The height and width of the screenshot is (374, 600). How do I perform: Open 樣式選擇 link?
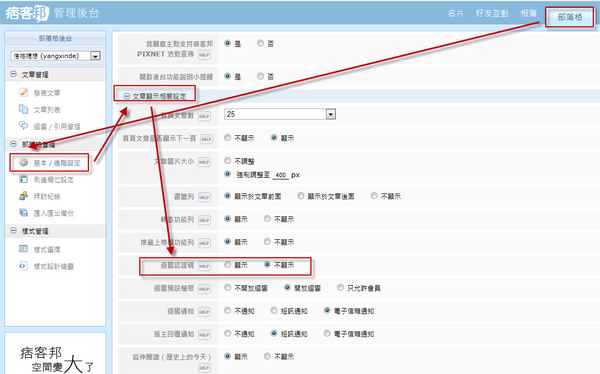(x=47, y=250)
